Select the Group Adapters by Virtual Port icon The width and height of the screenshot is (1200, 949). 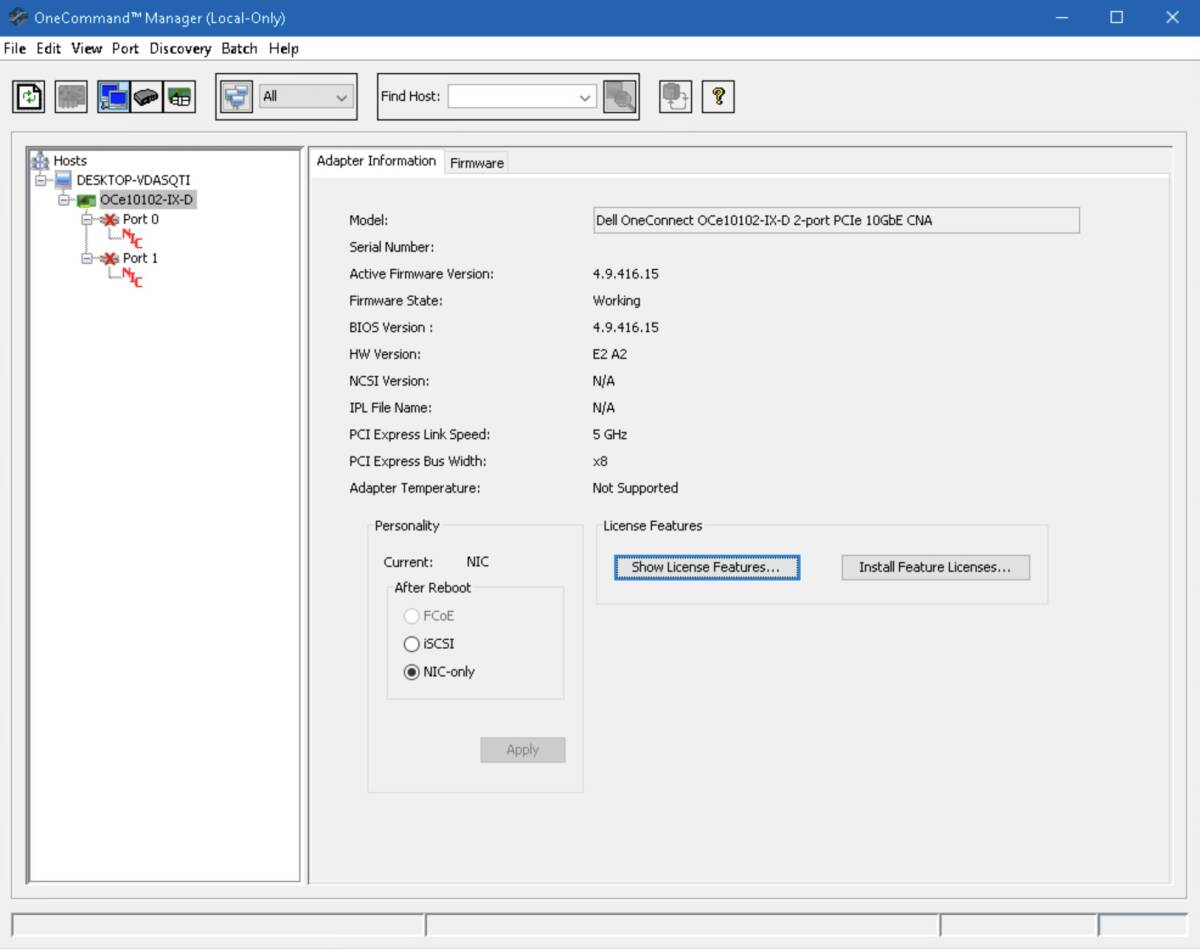(x=179, y=97)
